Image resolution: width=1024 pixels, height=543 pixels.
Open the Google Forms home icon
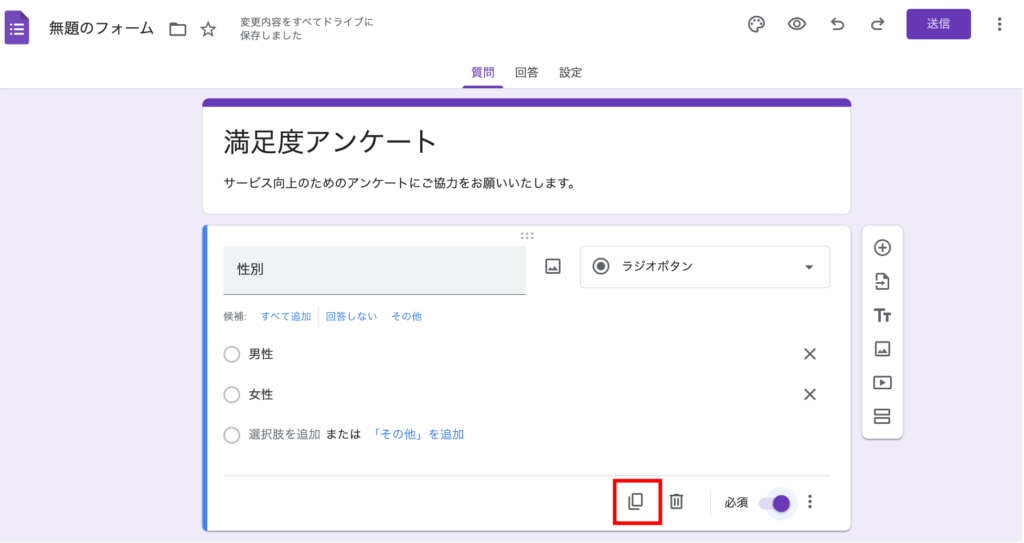[x=17, y=27]
